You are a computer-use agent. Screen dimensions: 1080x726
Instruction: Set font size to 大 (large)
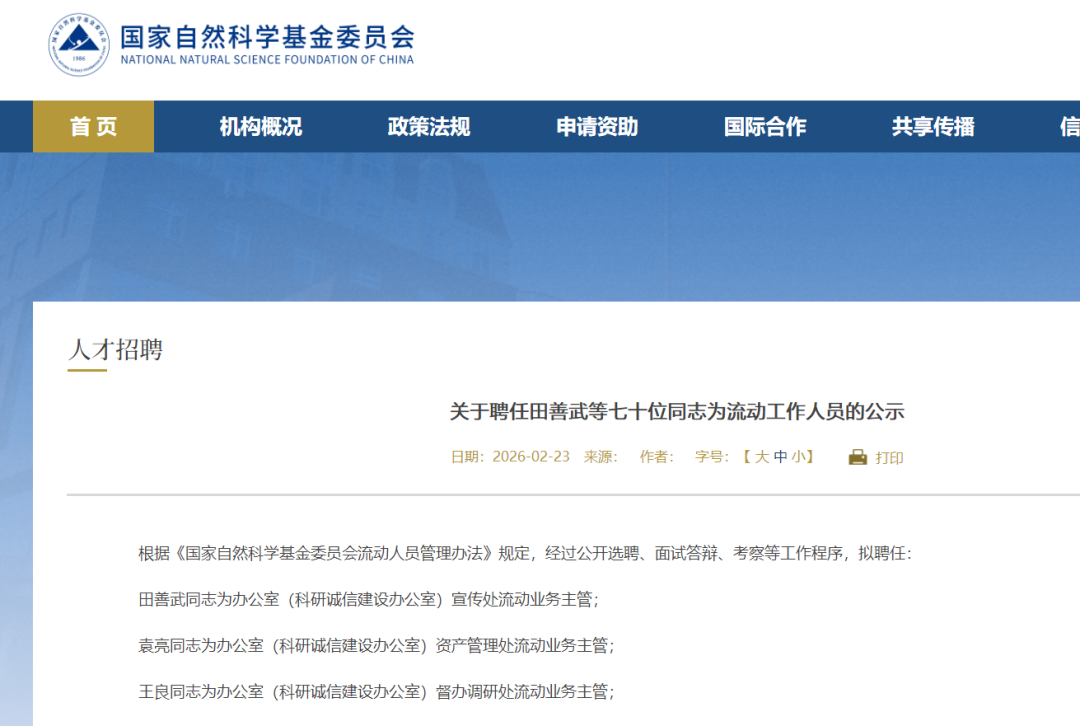point(762,457)
